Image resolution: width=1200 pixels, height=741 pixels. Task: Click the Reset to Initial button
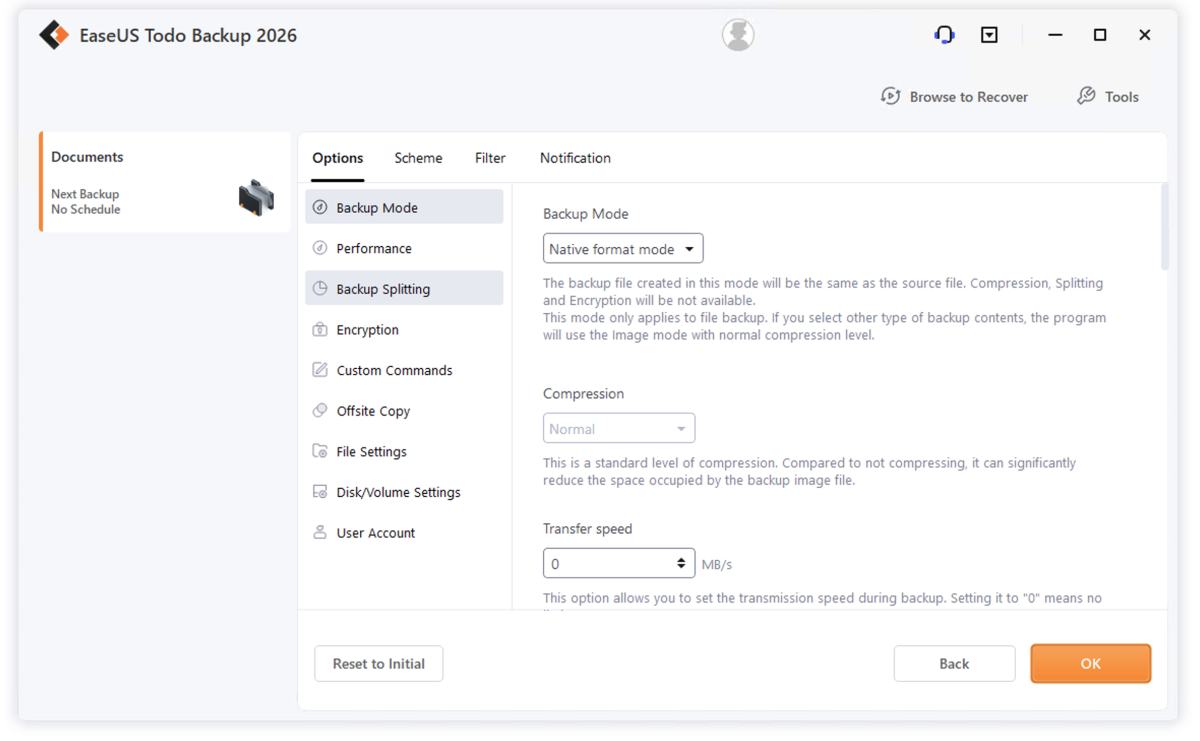379,664
